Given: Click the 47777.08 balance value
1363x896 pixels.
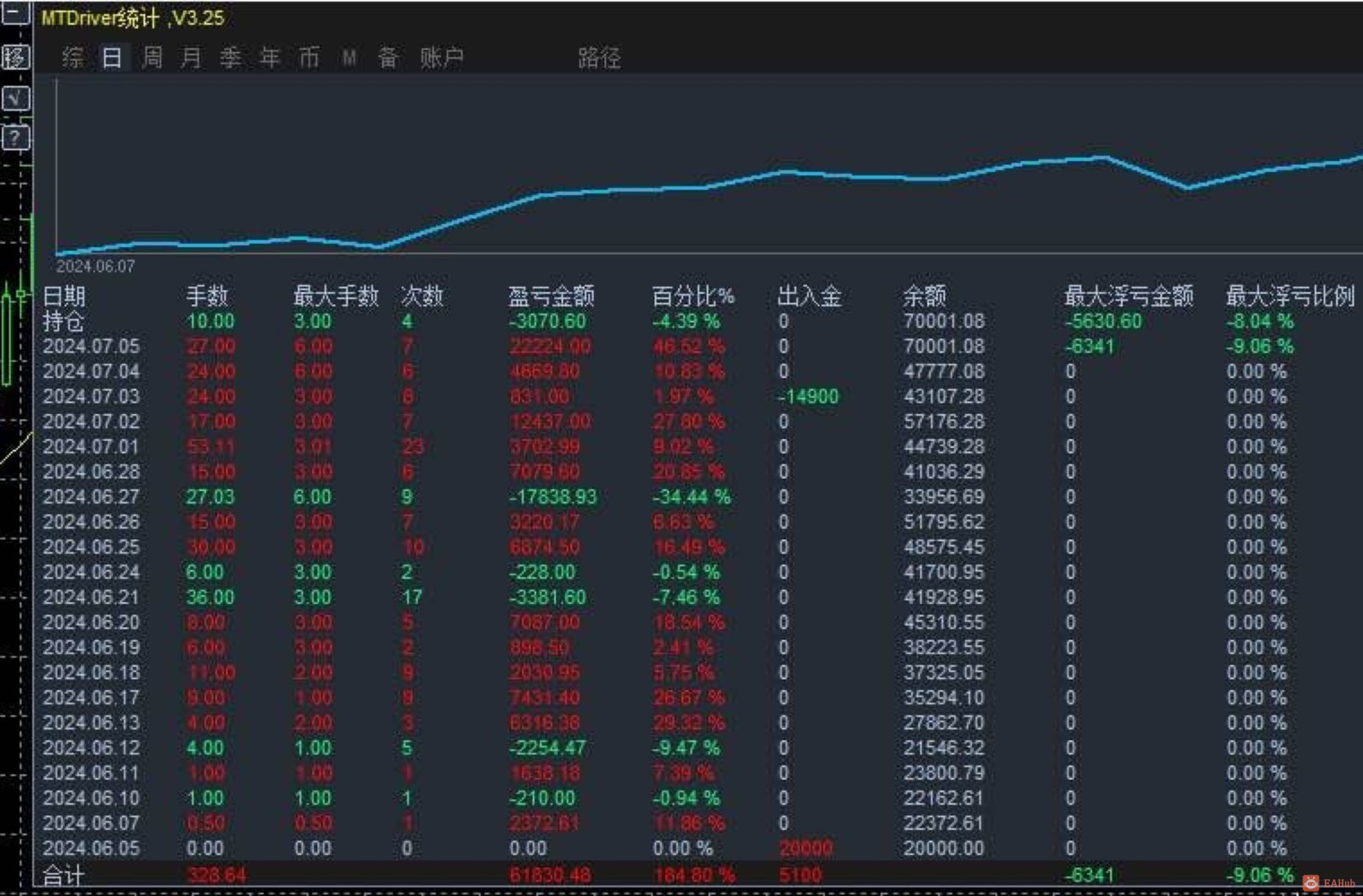Looking at the screenshot, I should pyautogui.click(x=944, y=371).
